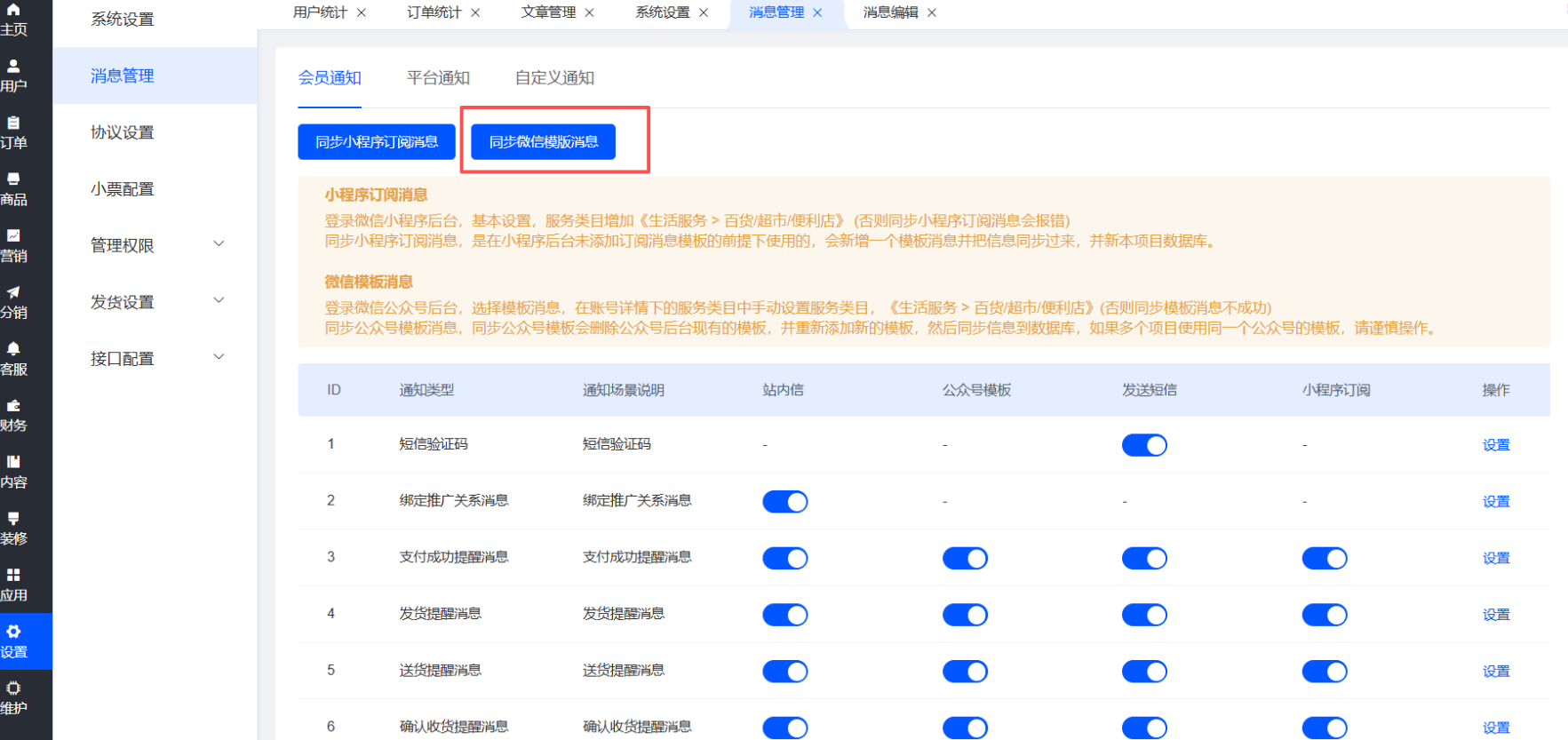Open the customer service (客服) icon
1568x740 pixels.
point(13,350)
